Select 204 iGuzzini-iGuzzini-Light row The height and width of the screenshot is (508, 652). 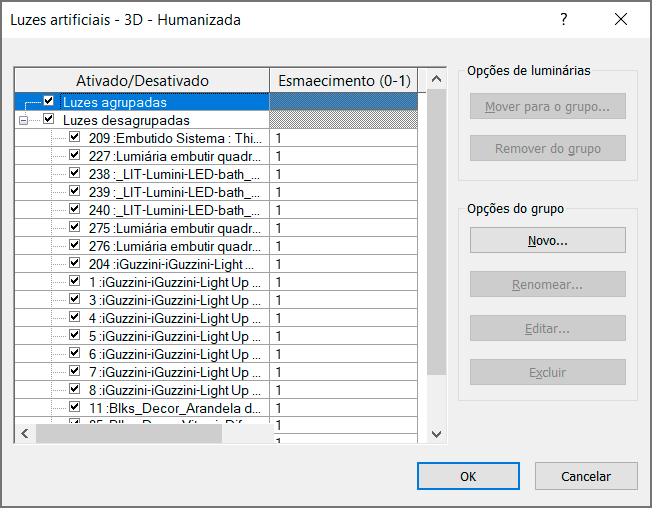click(x=171, y=264)
